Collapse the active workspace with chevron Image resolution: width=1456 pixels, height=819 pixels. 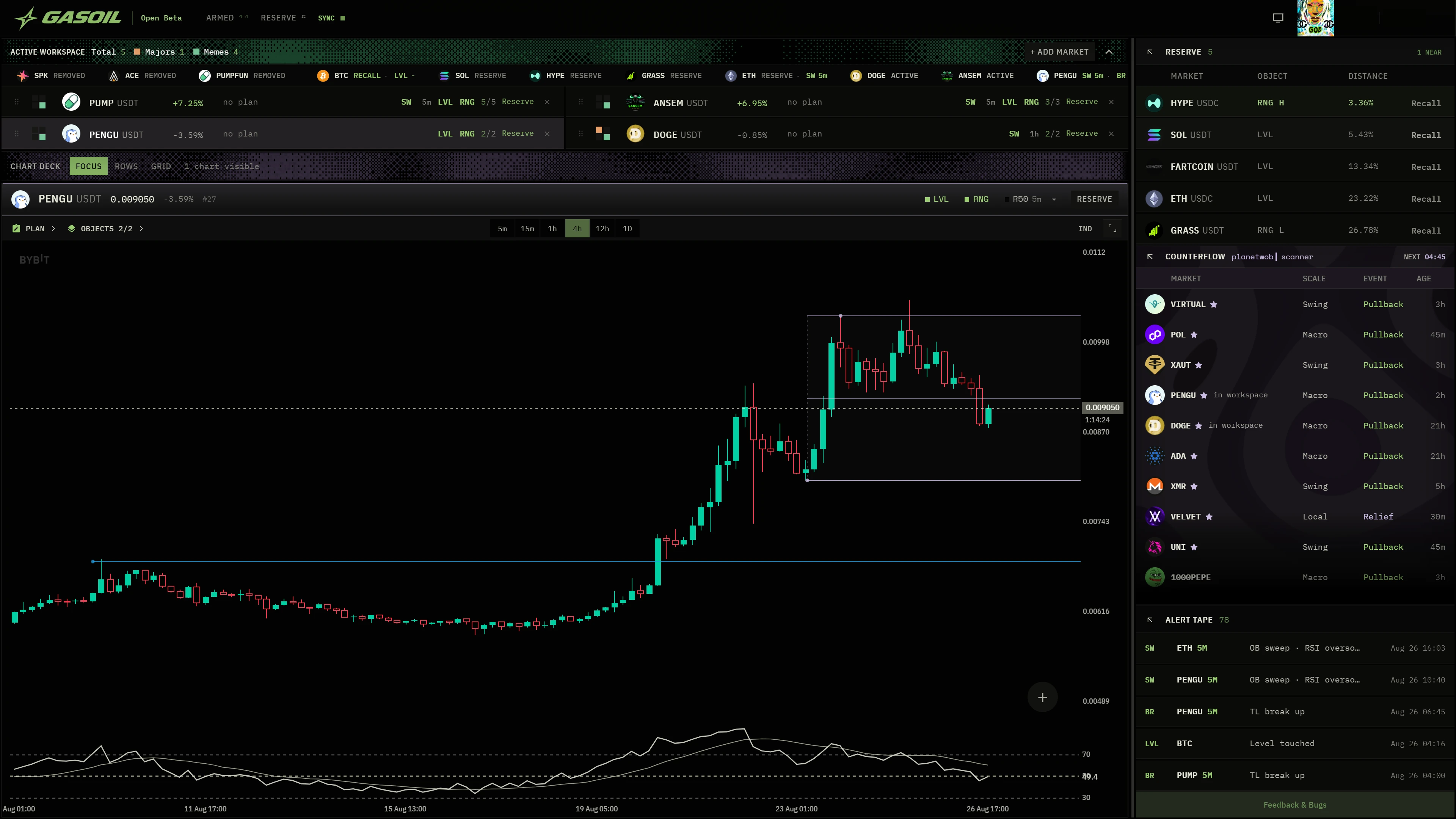point(1109,52)
